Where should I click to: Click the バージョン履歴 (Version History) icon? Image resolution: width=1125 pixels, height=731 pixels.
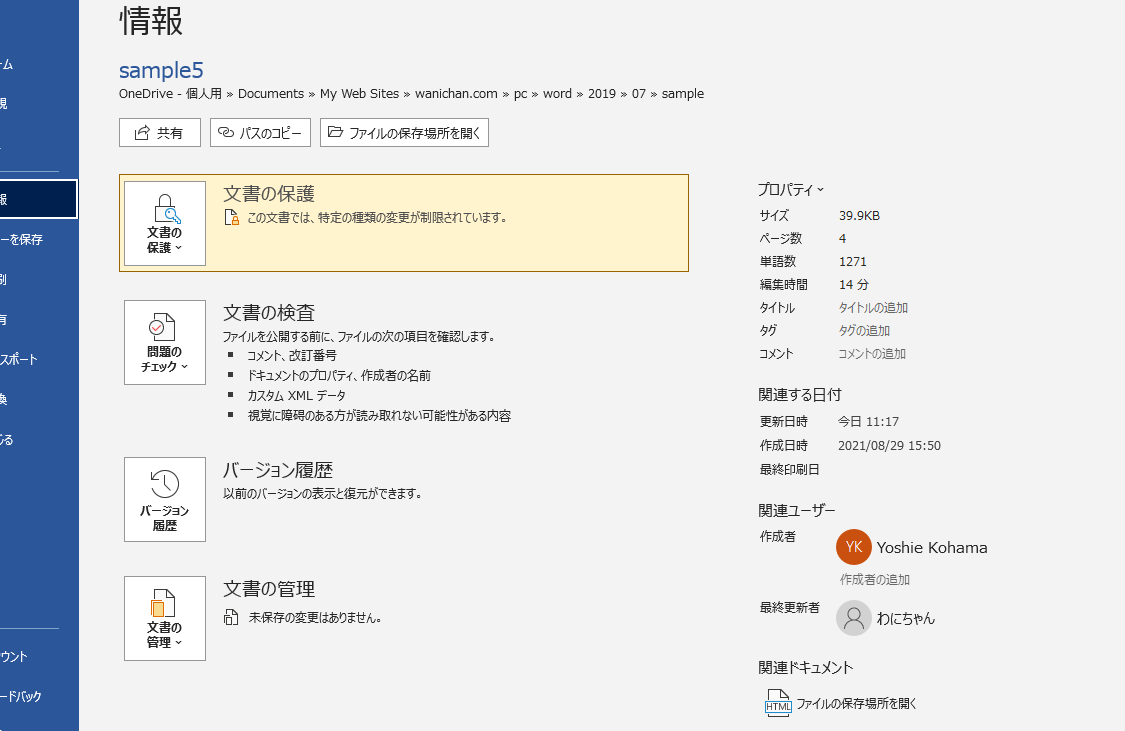[x=164, y=499]
